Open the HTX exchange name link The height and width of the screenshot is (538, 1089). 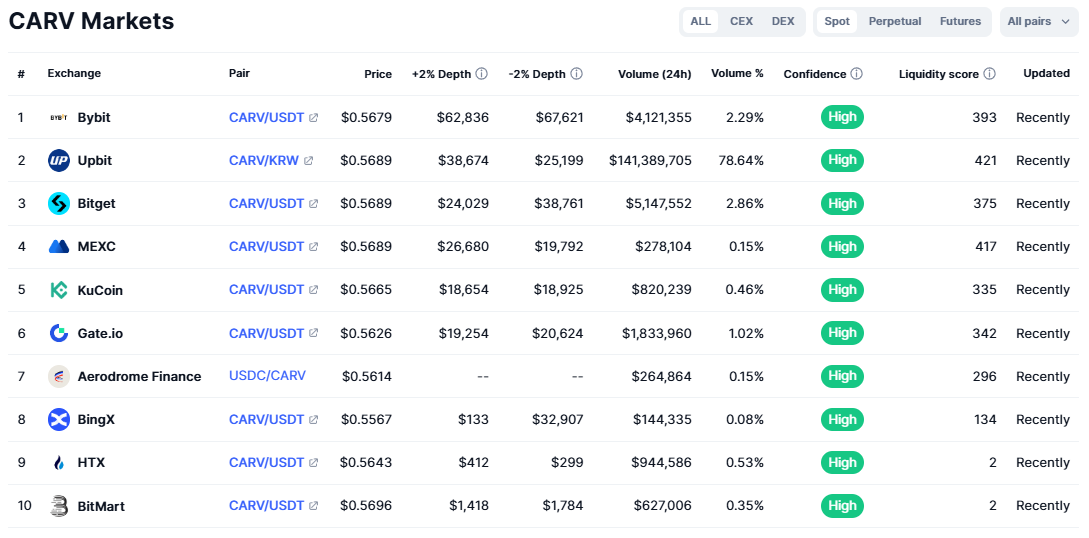tap(91, 462)
